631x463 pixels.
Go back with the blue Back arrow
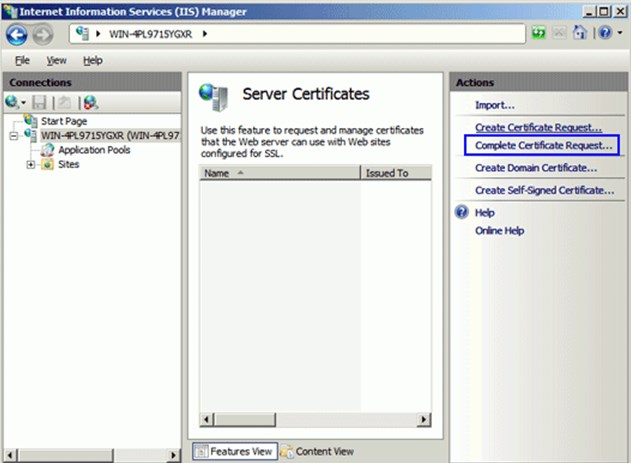[16, 35]
